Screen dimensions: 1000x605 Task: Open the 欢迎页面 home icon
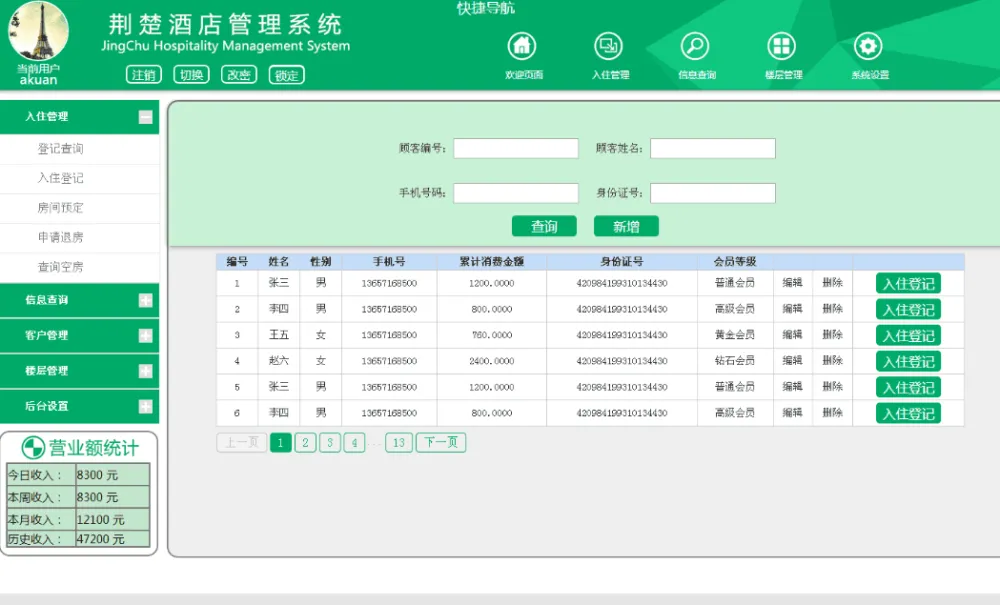(x=520, y=45)
